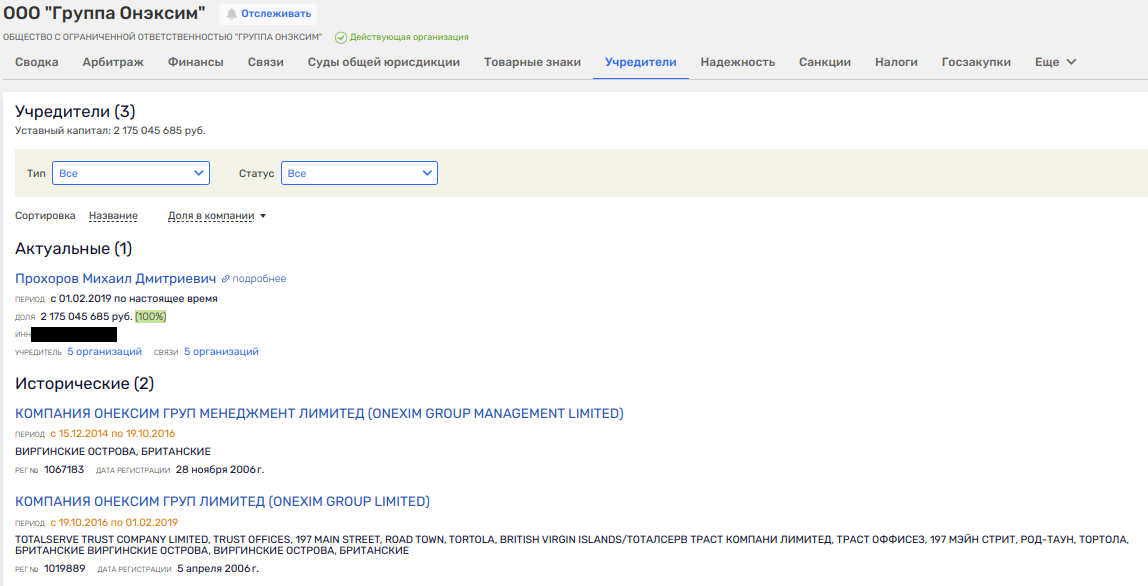Open связи 5 организаций link
This screenshot has width=1148, height=586.
(221, 352)
